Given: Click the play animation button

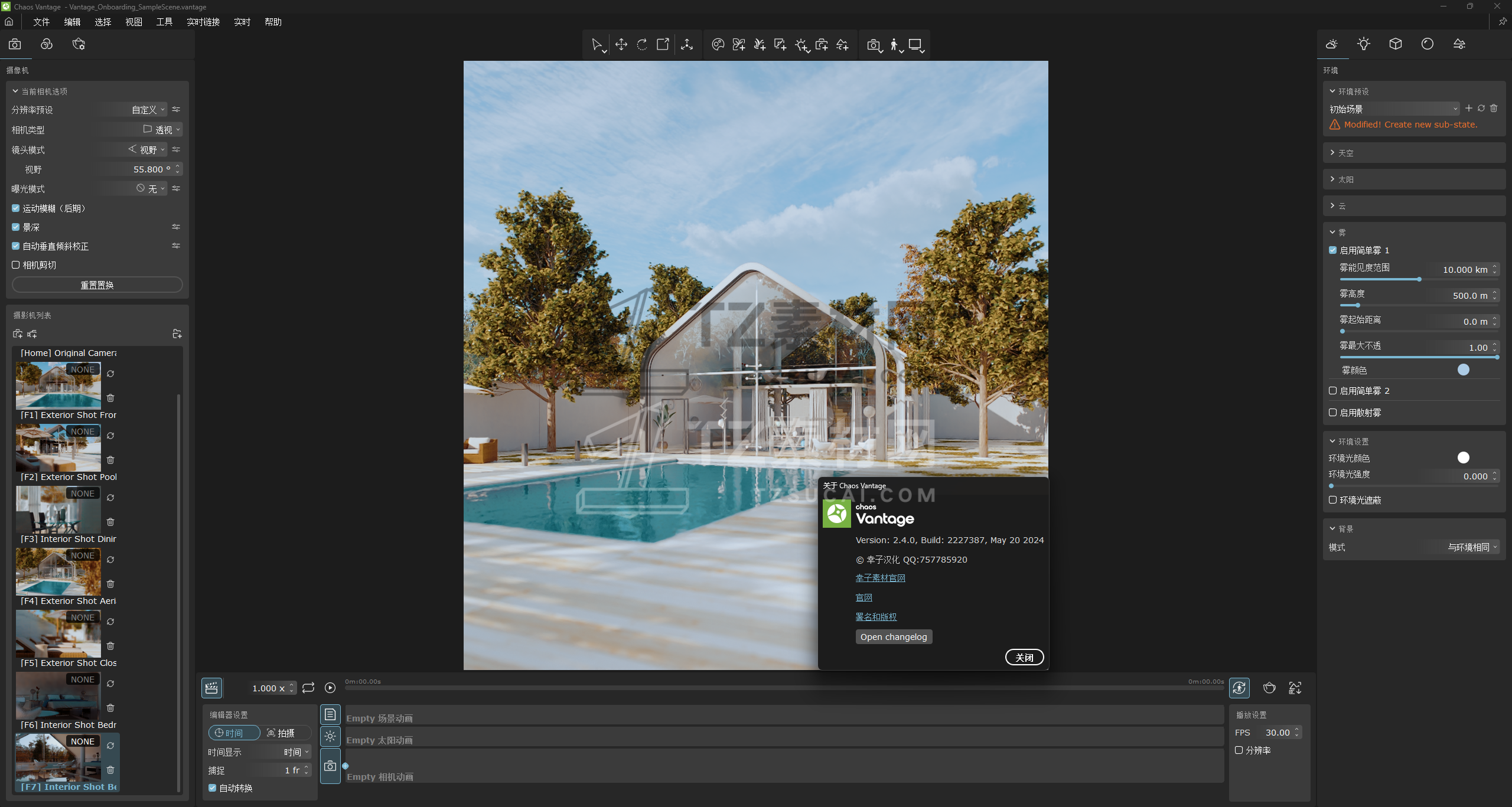Looking at the screenshot, I should coord(330,688).
